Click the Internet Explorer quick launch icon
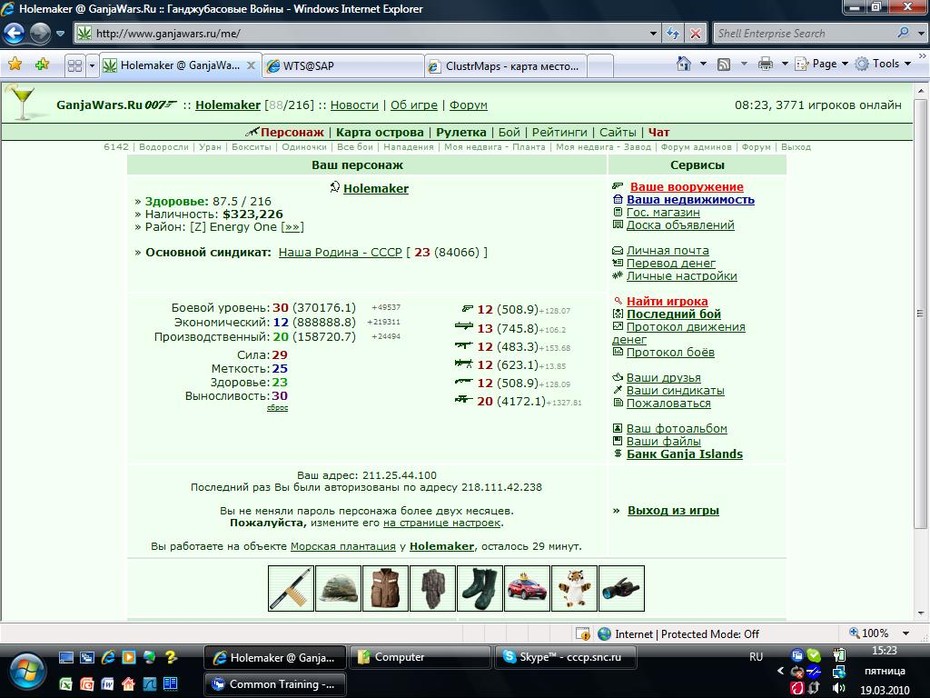 [108, 657]
